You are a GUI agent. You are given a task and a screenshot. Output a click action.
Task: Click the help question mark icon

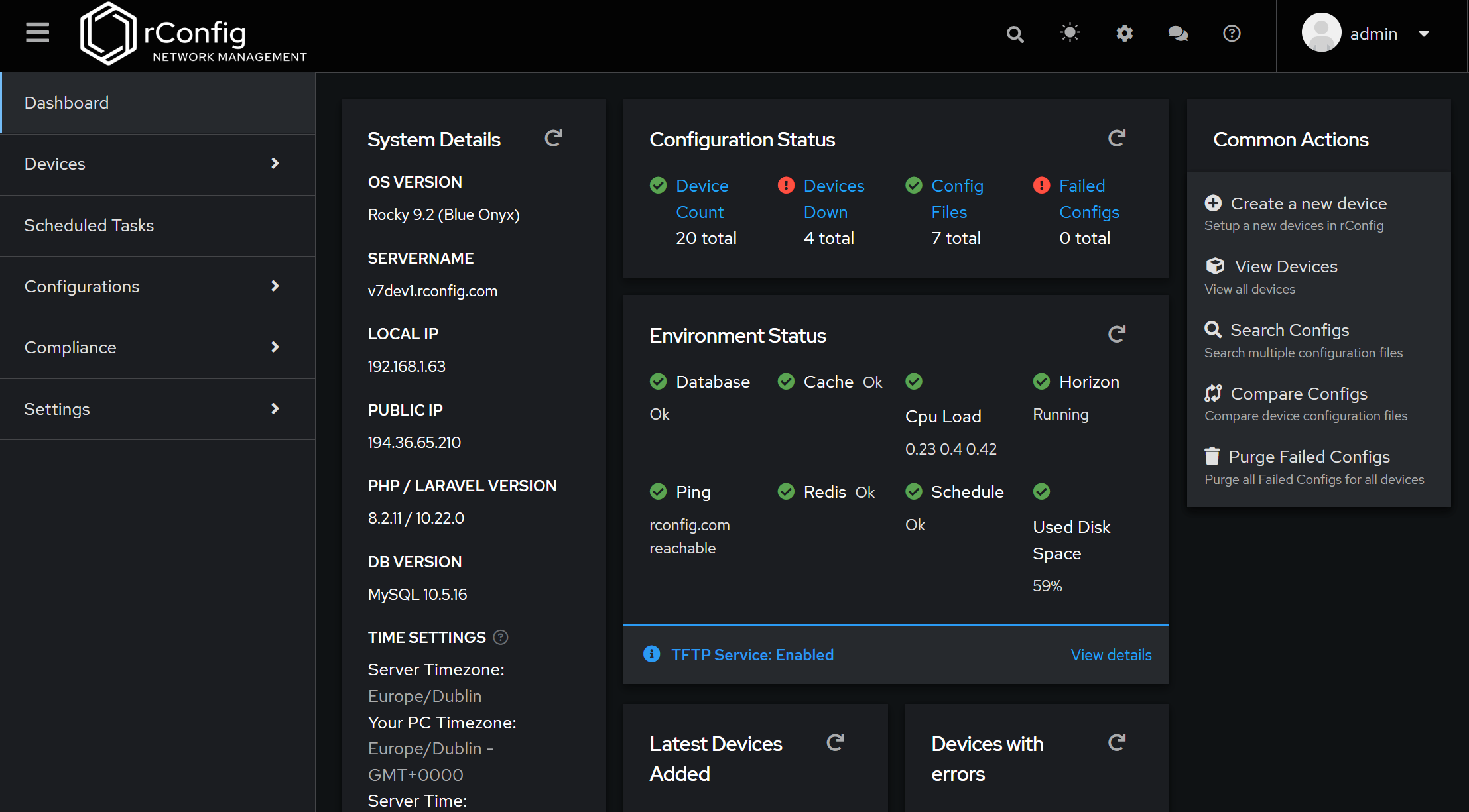[x=1232, y=33]
